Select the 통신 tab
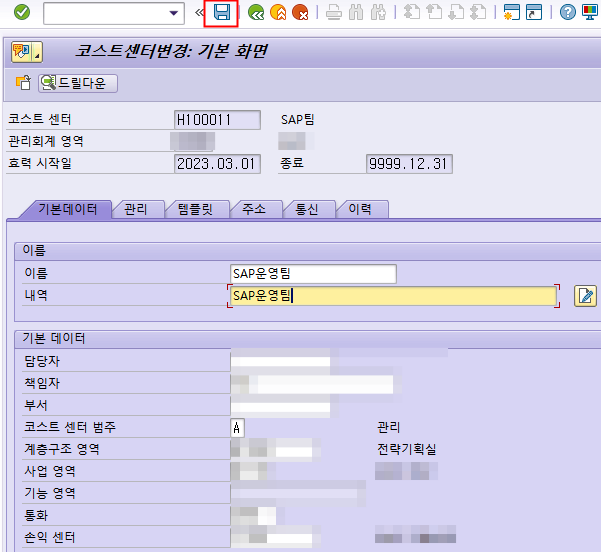This screenshot has width=601, height=552. pyautogui.click(x=307, y=209)
